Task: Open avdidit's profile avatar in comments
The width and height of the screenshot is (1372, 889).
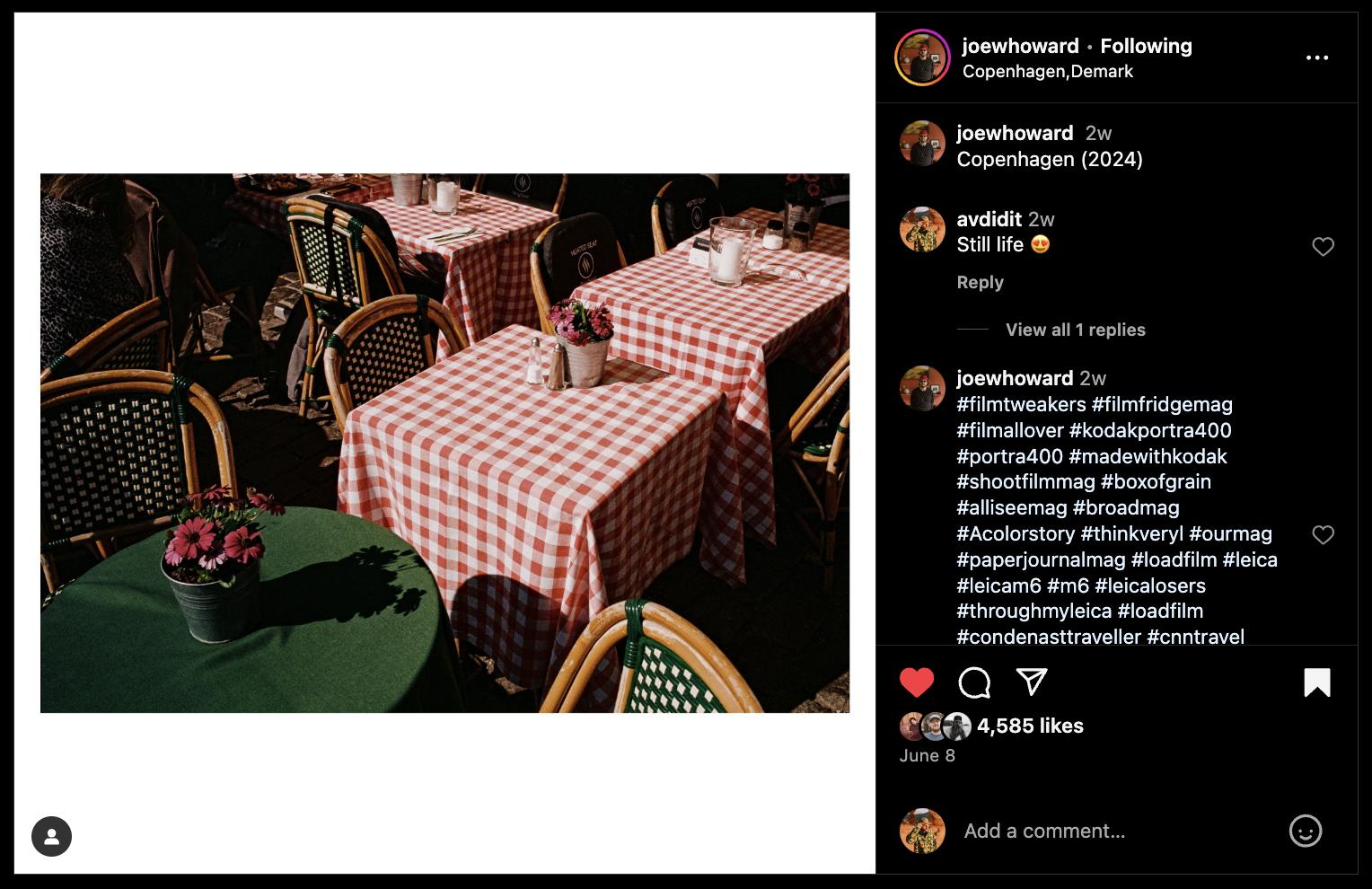Action: (x=922, y=230)
